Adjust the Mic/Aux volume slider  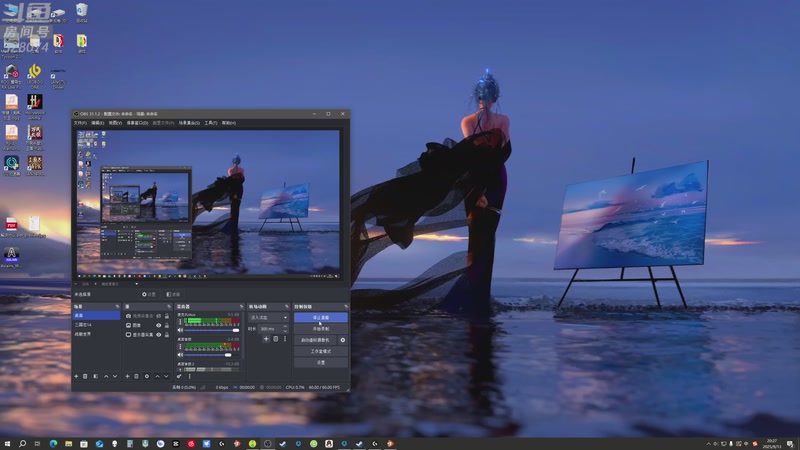[212, 331]
